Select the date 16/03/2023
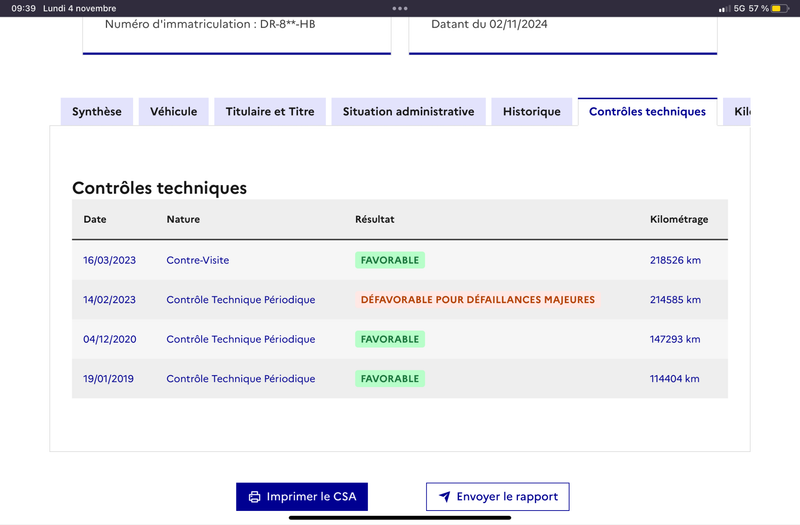The height and width of the screenshot is (525, 800). [110, 260]
